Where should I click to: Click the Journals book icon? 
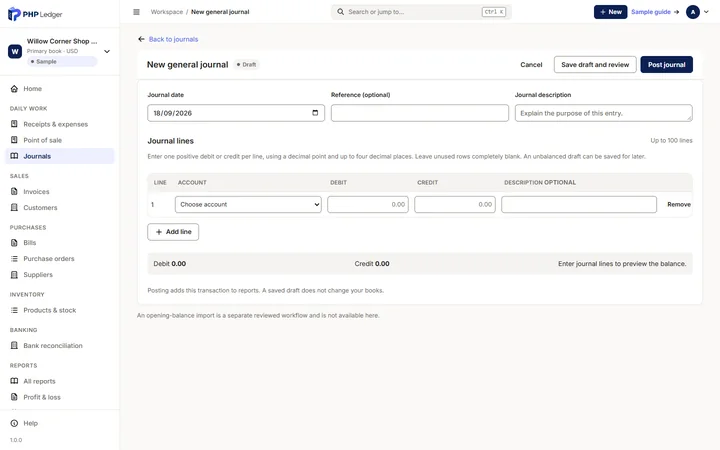tap(14, 156)
